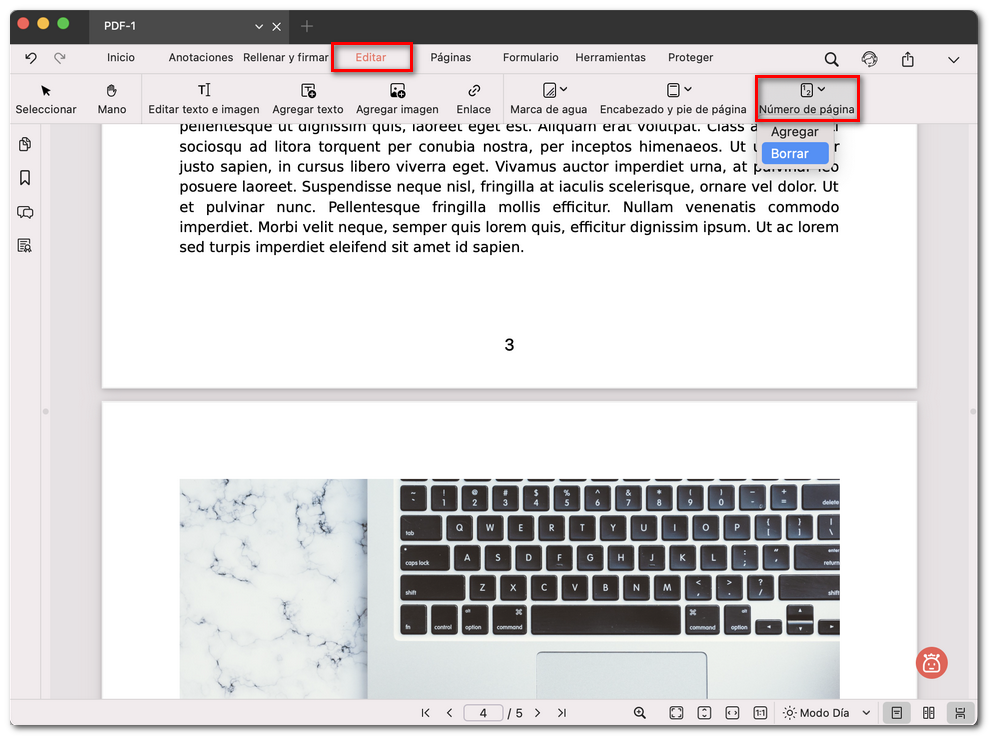Image resolution: width=989 pixels, height=736 pixels.
Task: Open the search icon in the toolbar
Action: [x=831, y=59]
